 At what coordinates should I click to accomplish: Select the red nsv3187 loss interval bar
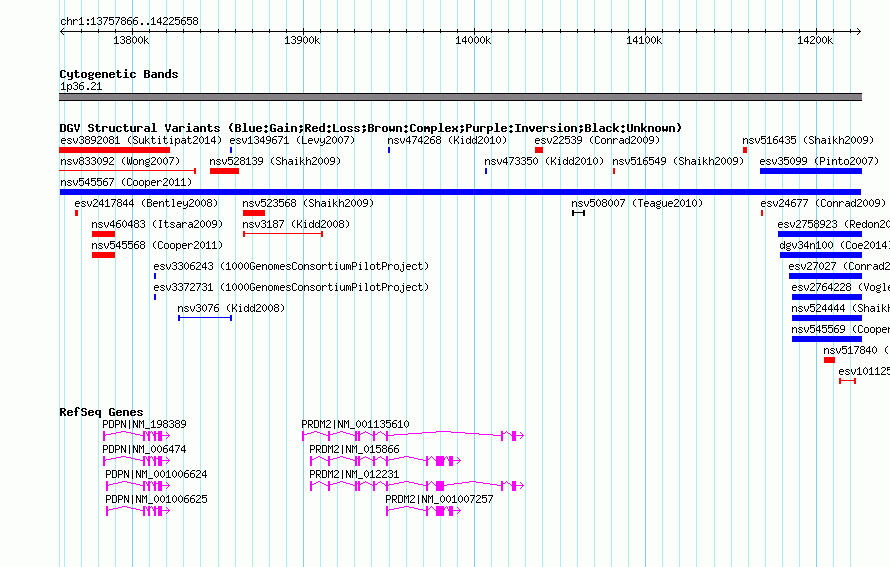tap(283, 234)
